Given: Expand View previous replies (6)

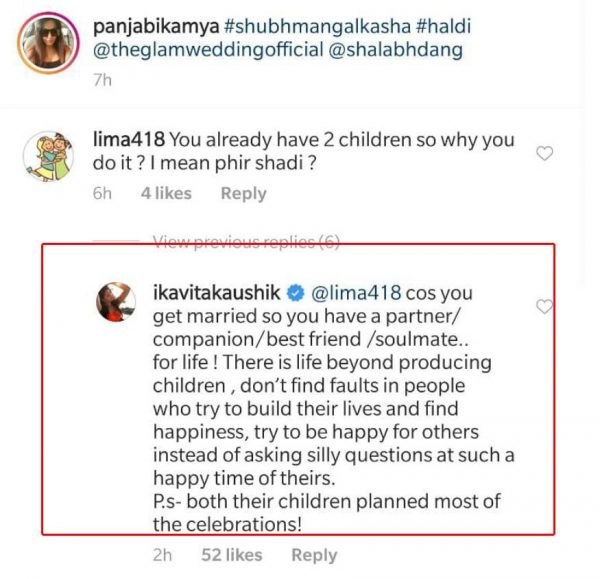Looking at the screenshot, I should [x=246, y=241].
